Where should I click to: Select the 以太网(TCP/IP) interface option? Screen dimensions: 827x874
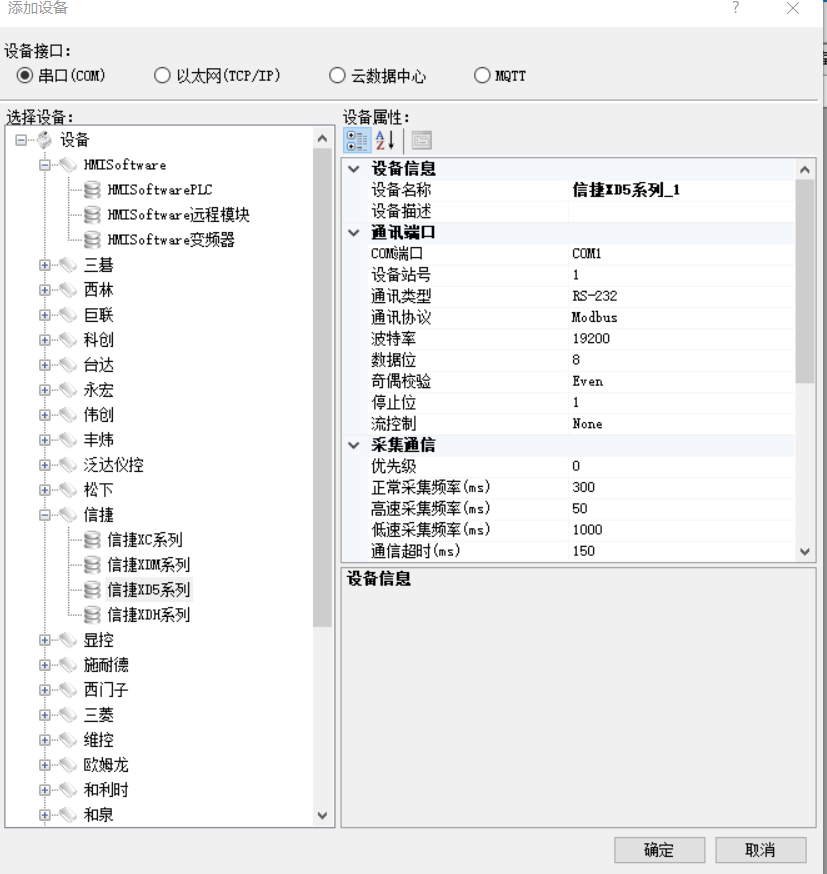coord(162,76)
